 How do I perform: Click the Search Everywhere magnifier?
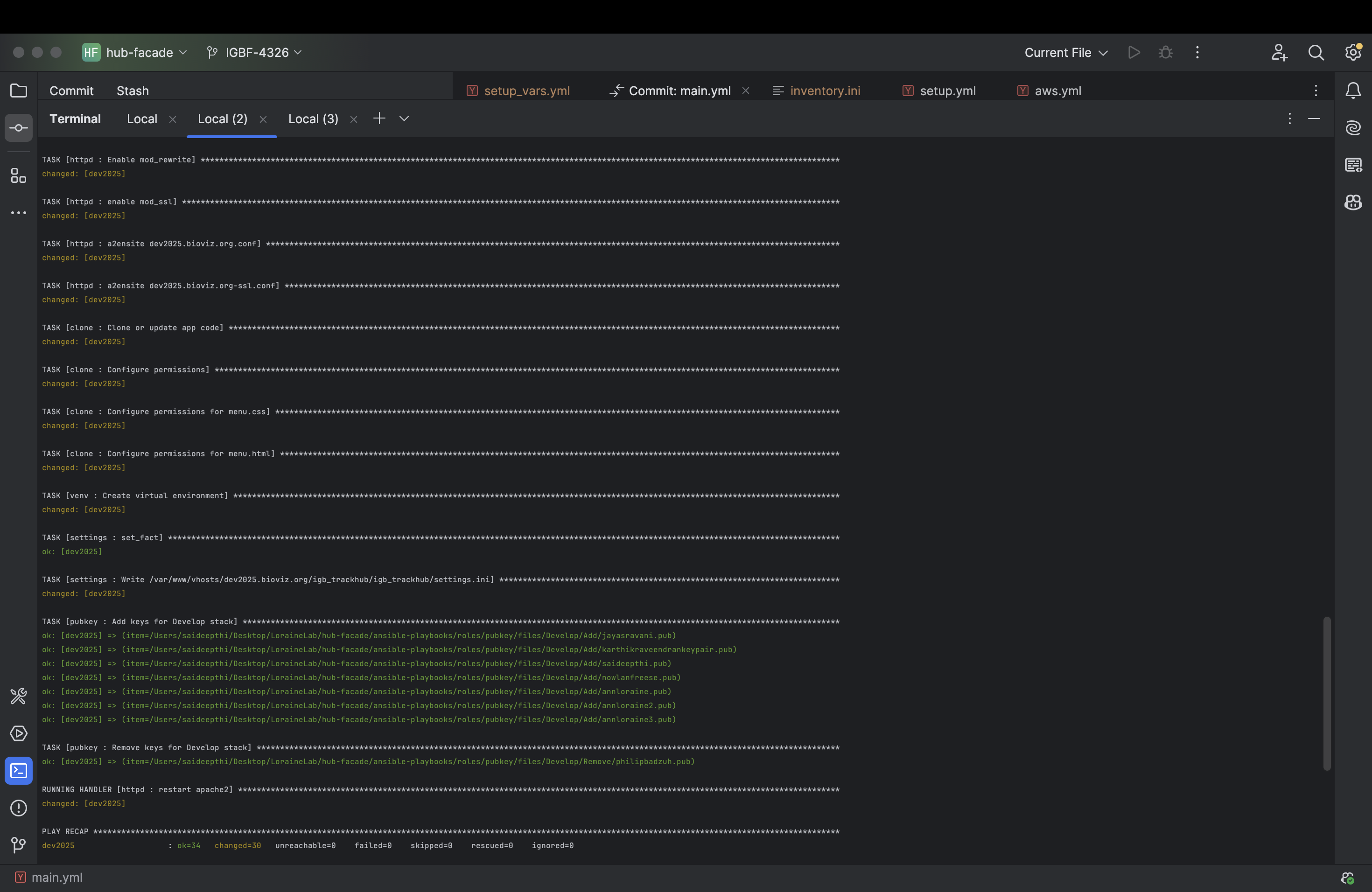(x=1316, y=52)
